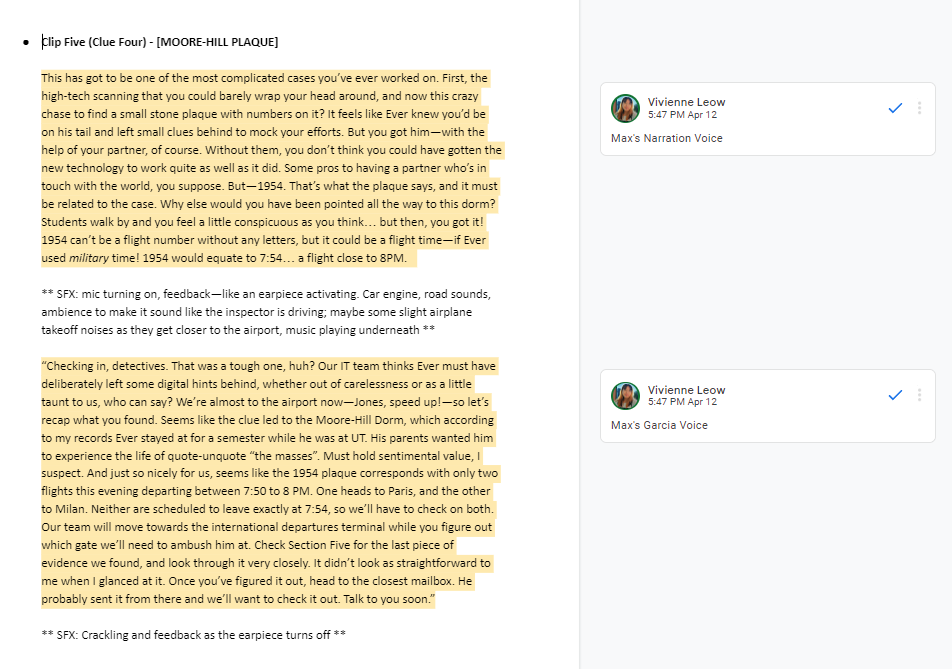Click avatar on the Garcia Voice comment
Viewport: 952px width, 669px height.
(x=626, y=395)
